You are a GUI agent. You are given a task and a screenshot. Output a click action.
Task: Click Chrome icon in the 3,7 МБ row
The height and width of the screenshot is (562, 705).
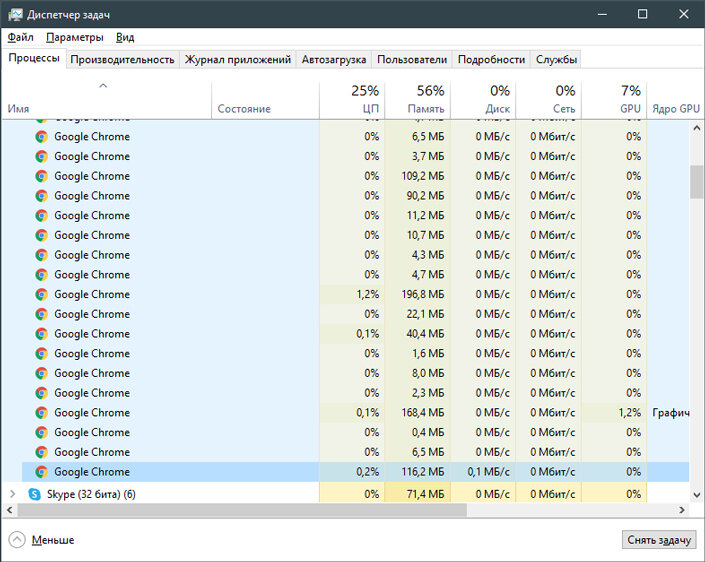click(x=41, y=156)
